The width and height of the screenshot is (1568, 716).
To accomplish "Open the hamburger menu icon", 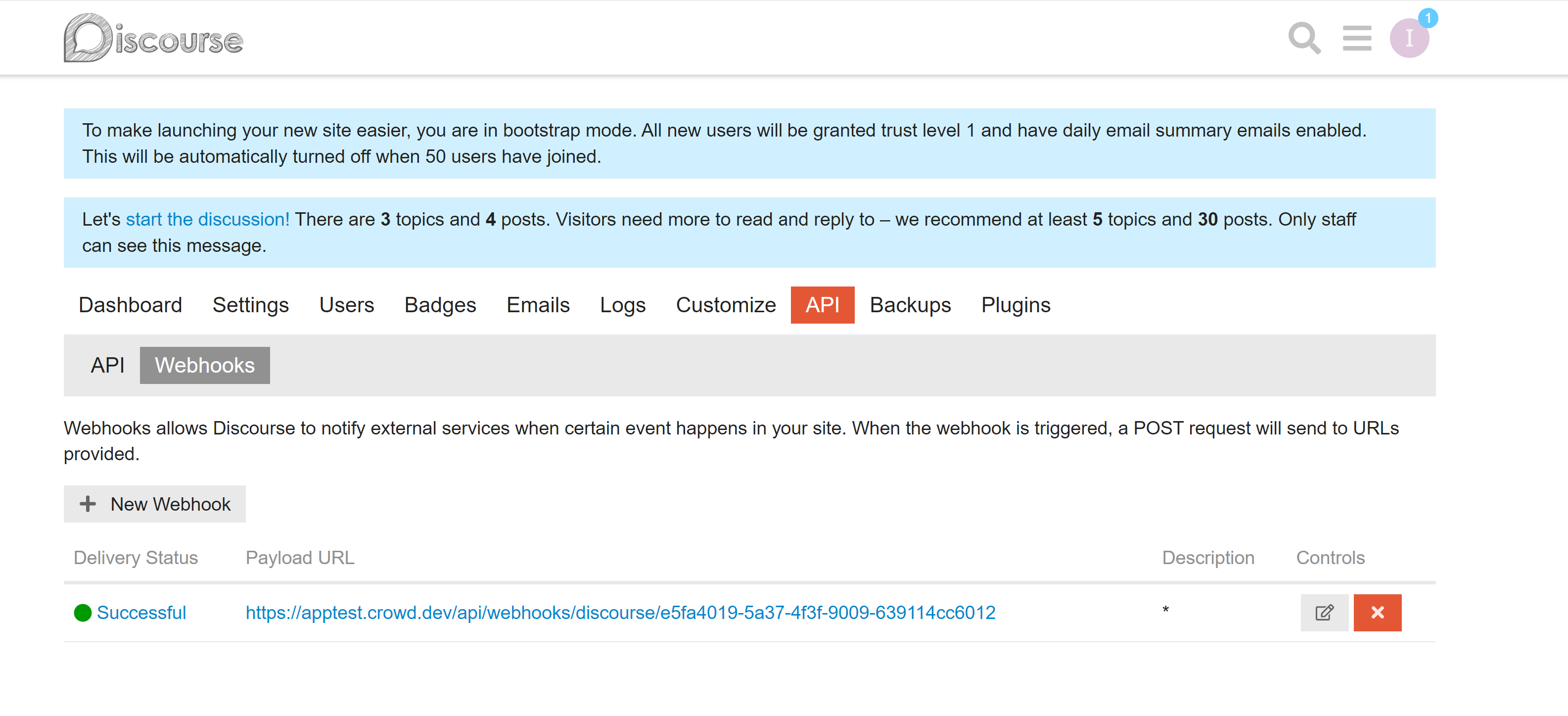I will pos(1357,39).
